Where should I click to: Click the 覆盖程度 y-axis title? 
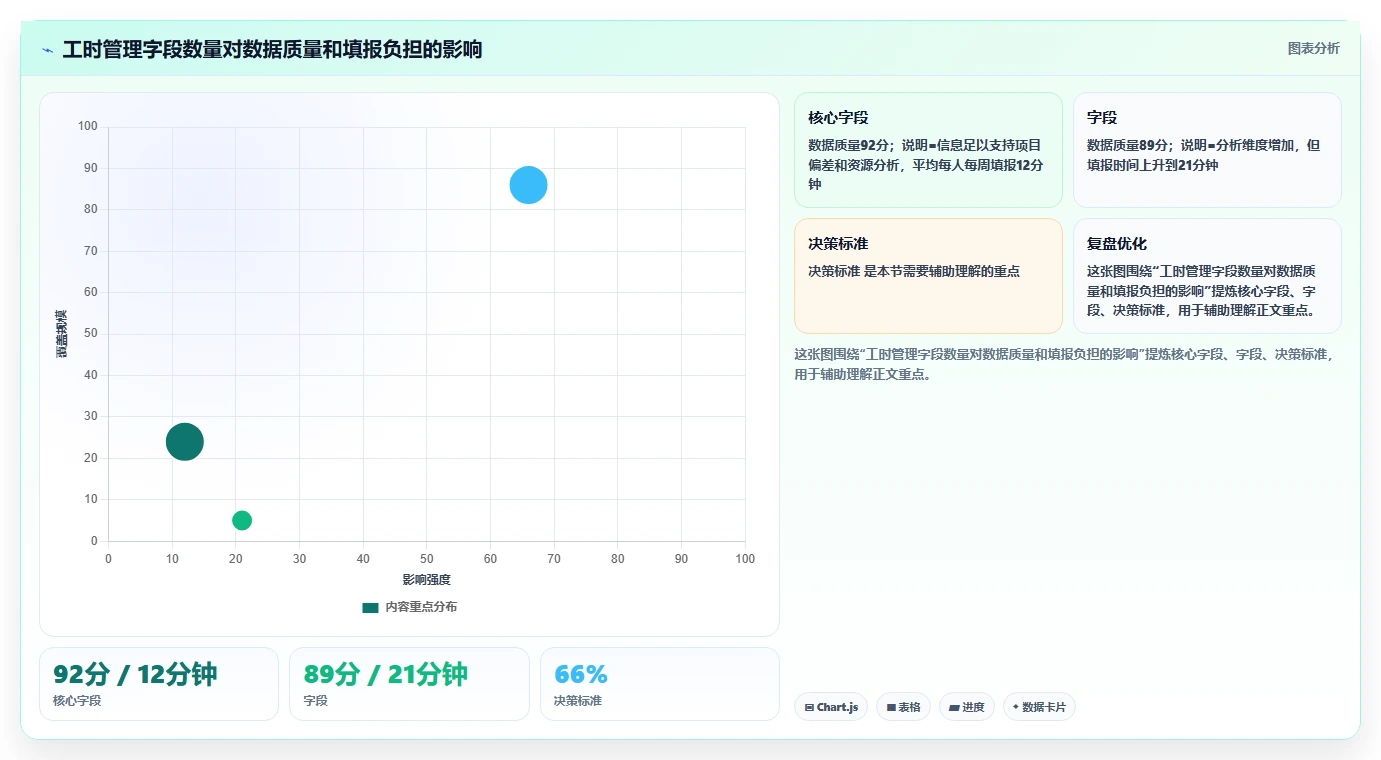(62, 334)
